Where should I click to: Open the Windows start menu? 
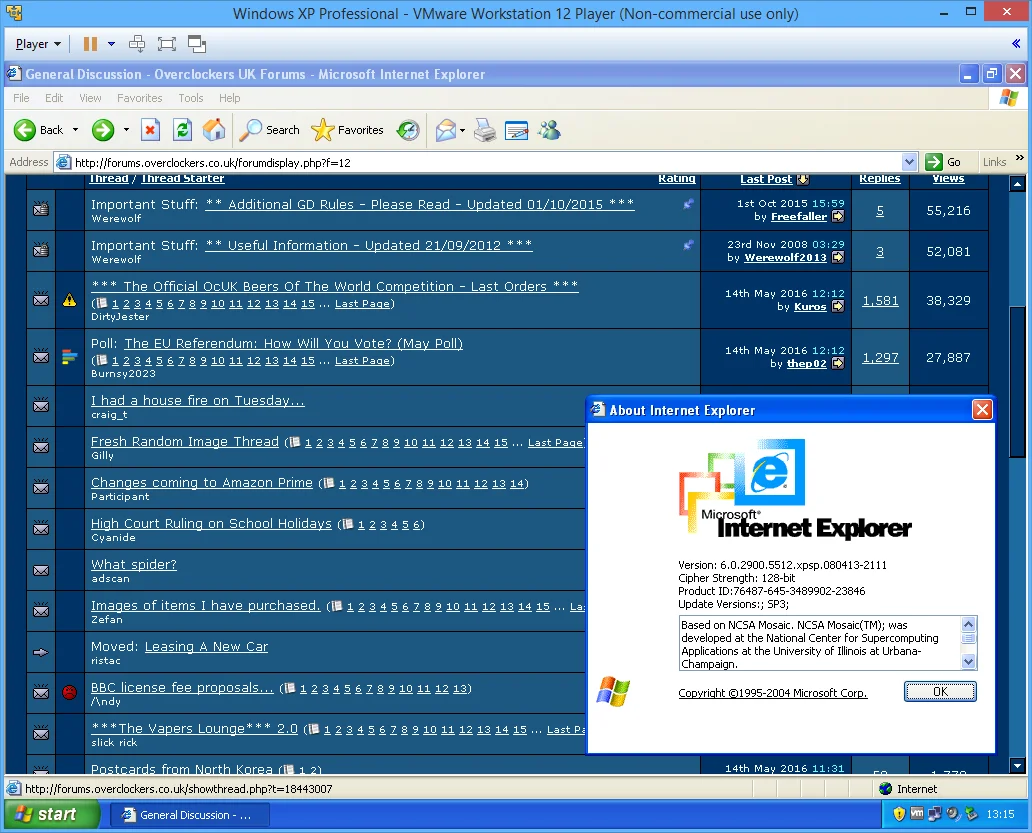52,815
